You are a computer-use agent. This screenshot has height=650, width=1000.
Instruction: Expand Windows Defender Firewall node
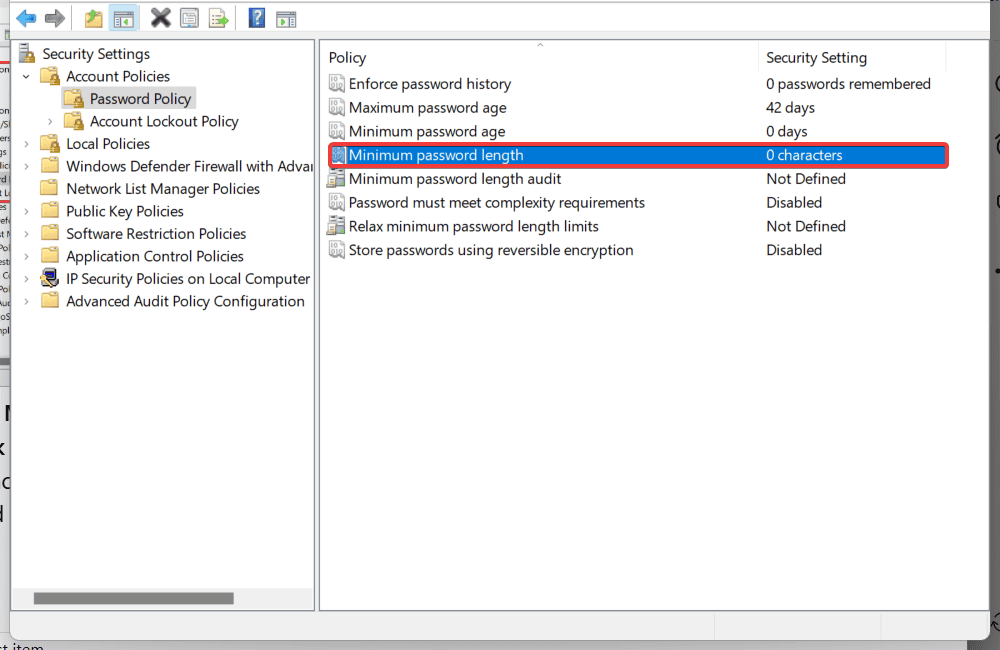point(26,166)
